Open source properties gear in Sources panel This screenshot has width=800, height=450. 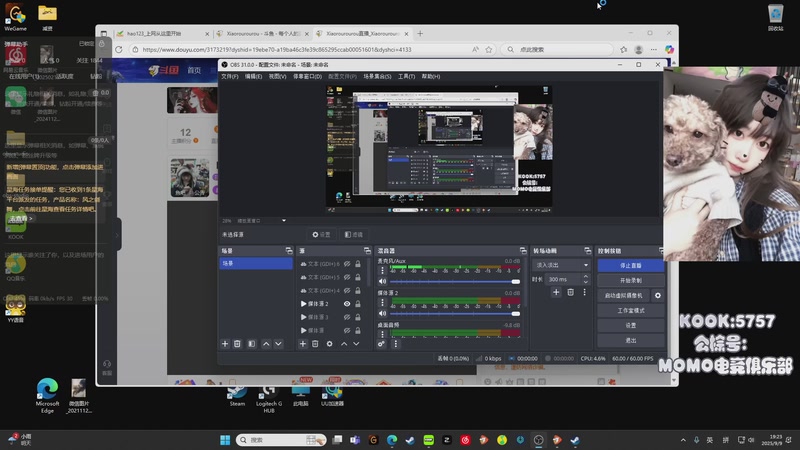(x=330, y=344)
